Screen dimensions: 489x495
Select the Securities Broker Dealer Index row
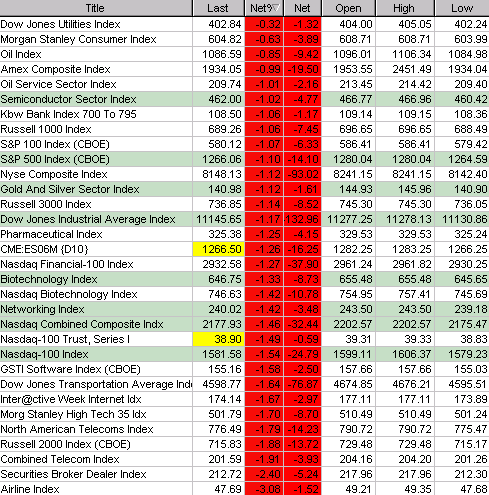[x=244, y=474]
